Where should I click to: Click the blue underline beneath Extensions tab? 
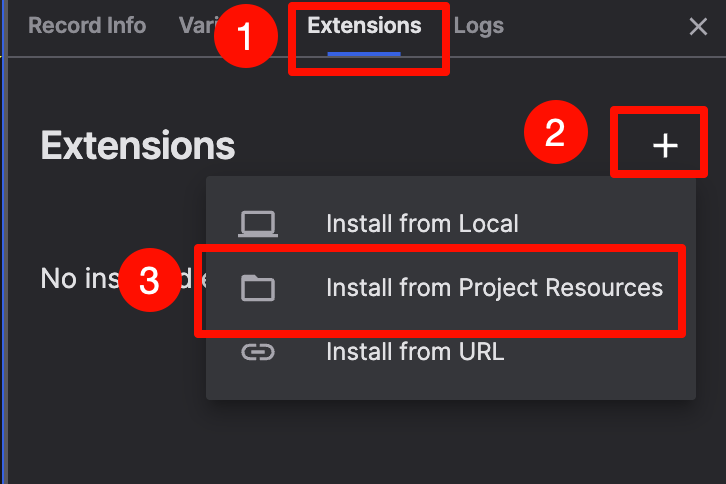(364, 53)
